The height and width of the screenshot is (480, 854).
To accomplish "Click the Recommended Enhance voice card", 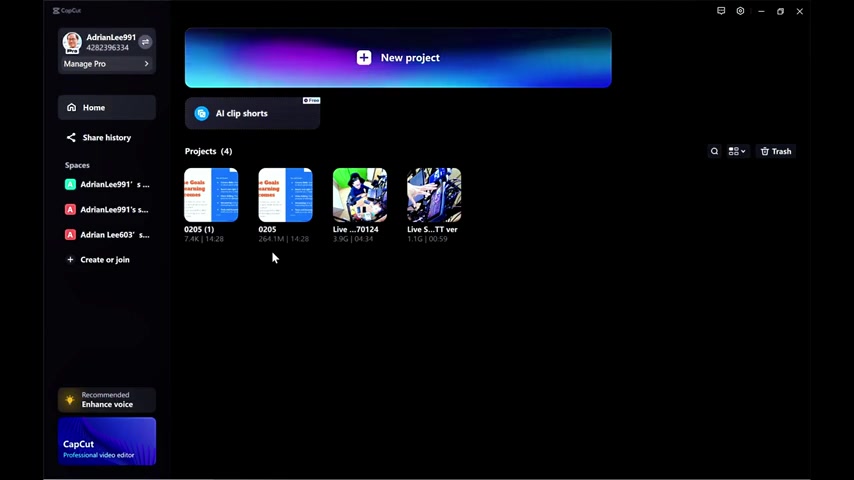I will click(107, 400).
